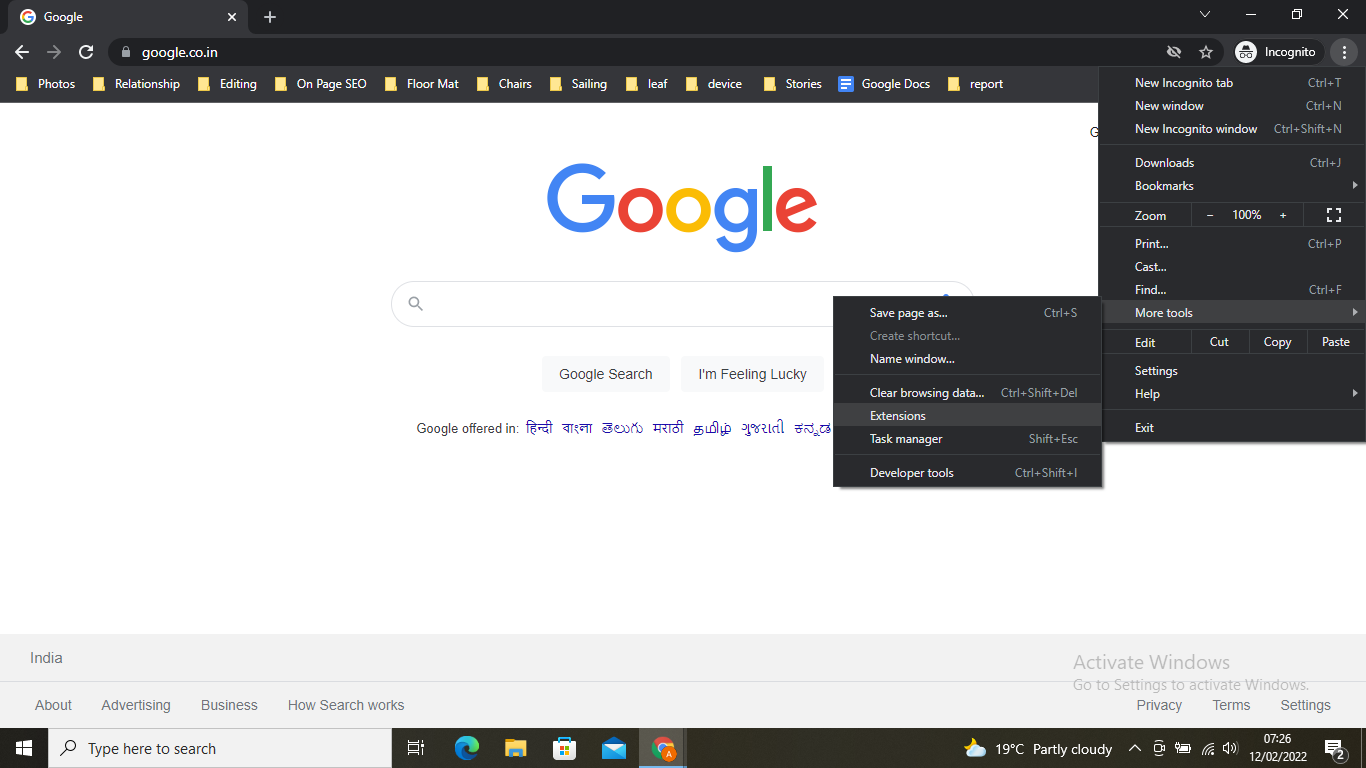Click Copy in the Edit row
The width and height of the screenshot is (1366, 768).
1277,342
